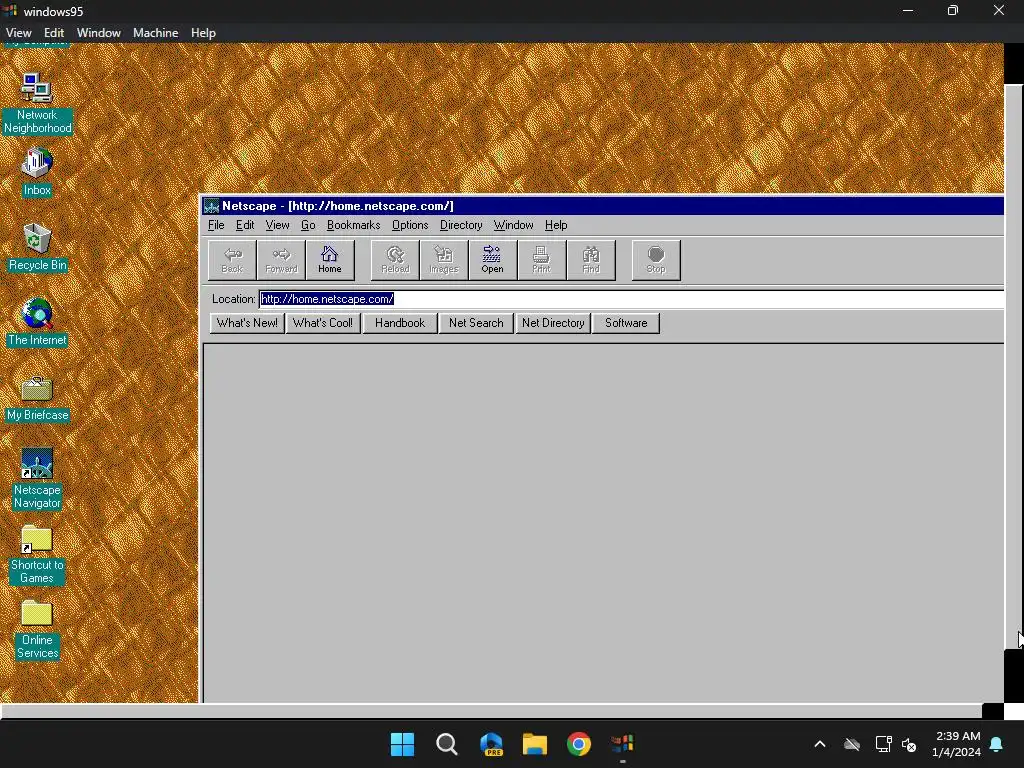Open Netscape File menu
Screen dimensions: 1024x768
click(x=216, y=225)
